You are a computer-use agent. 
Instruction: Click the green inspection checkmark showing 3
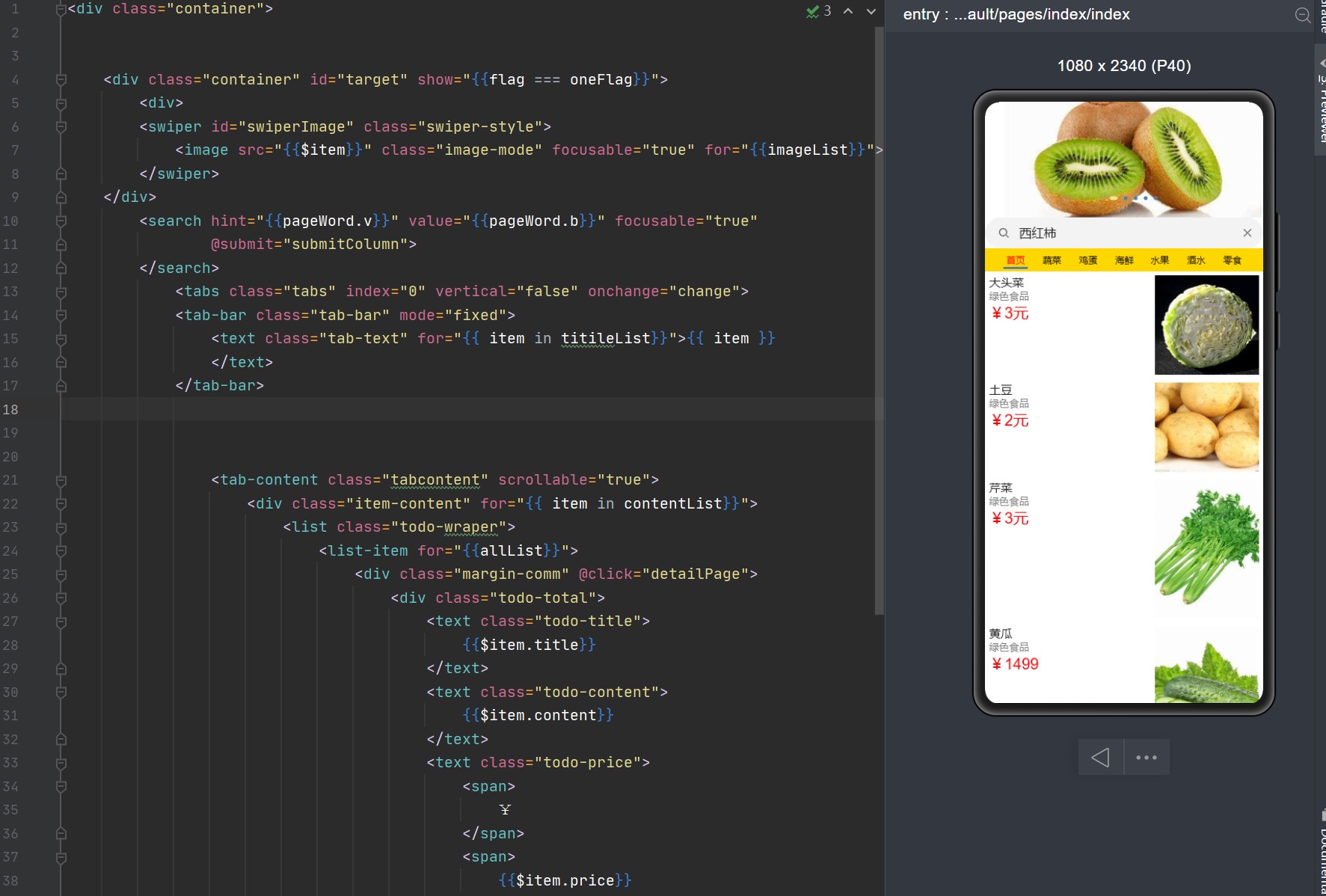click(818, 11)
